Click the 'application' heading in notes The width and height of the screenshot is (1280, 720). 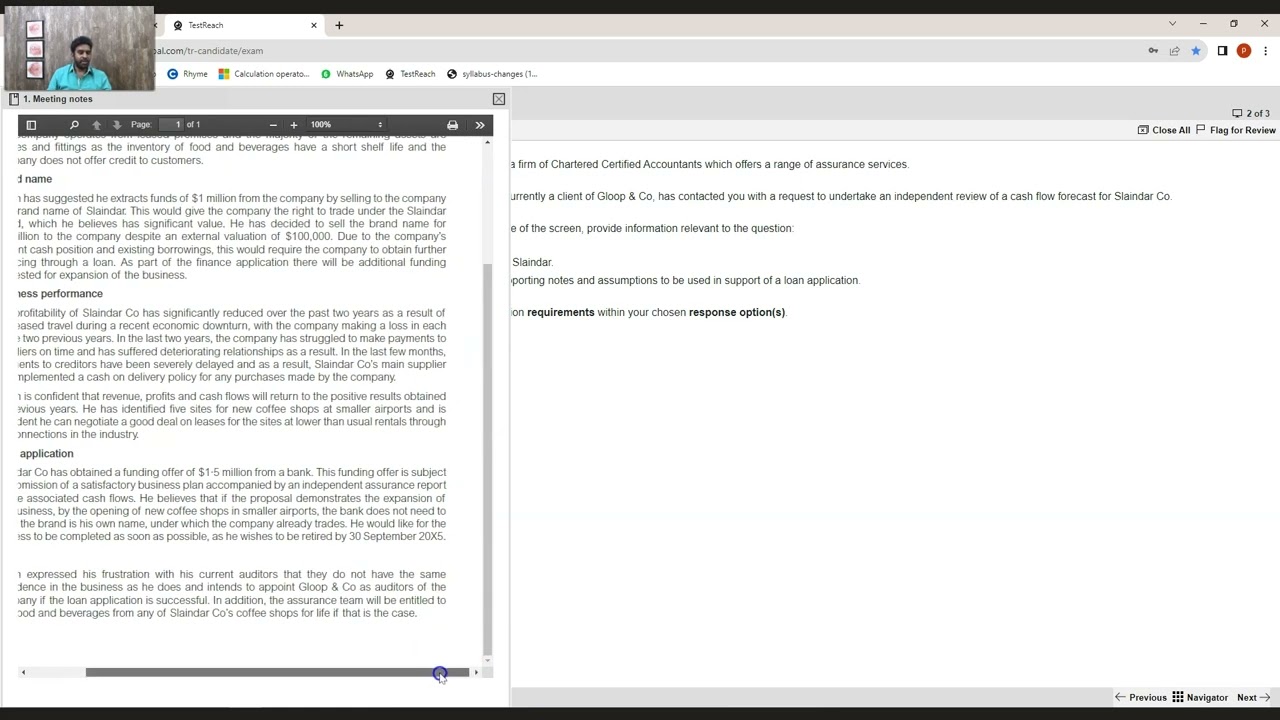[x=46, y=454]
